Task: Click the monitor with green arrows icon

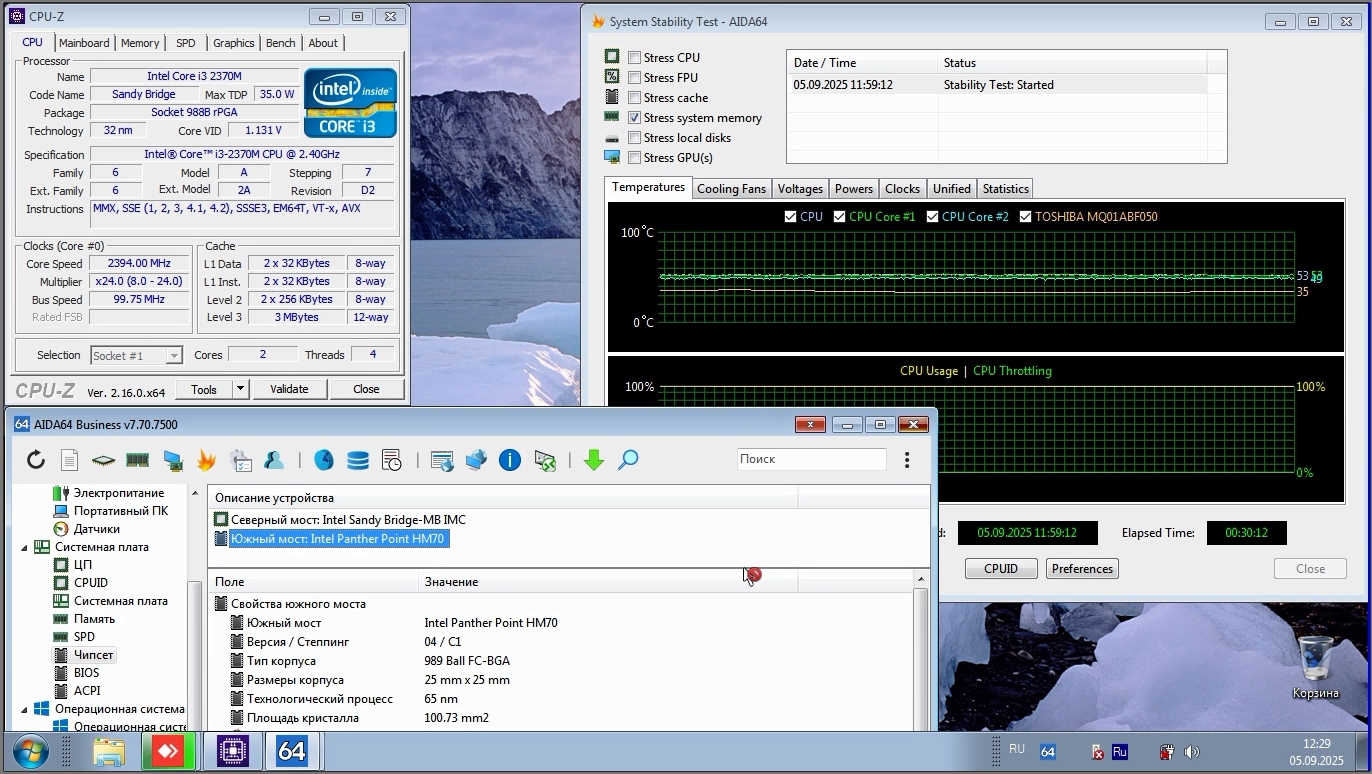Action: click(544, 460)
